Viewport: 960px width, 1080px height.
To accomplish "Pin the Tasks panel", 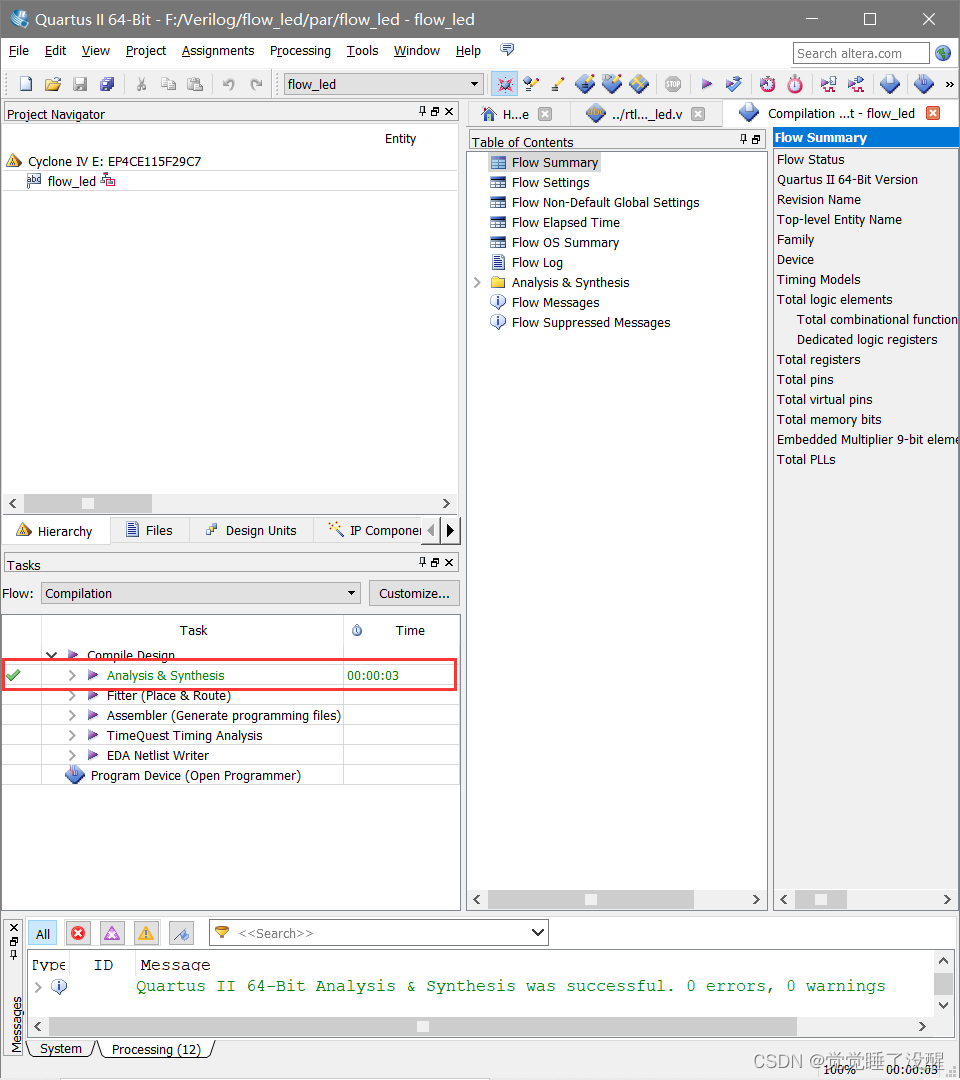I will click(422, 562).
